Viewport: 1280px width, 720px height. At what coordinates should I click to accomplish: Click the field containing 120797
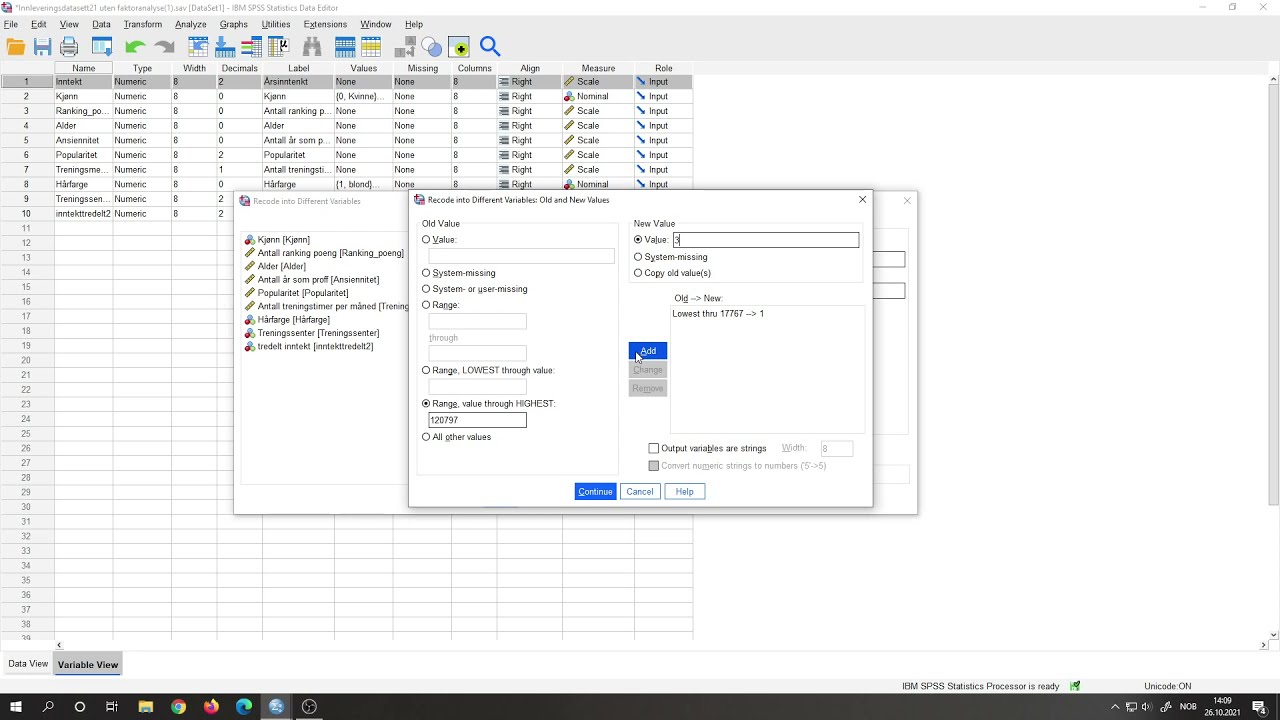(477, 420)
